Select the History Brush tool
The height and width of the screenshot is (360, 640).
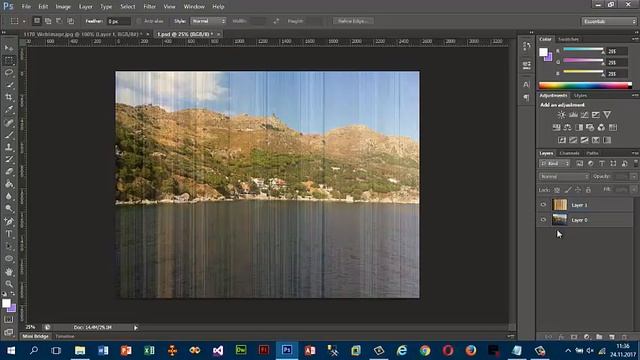(9, 160)
